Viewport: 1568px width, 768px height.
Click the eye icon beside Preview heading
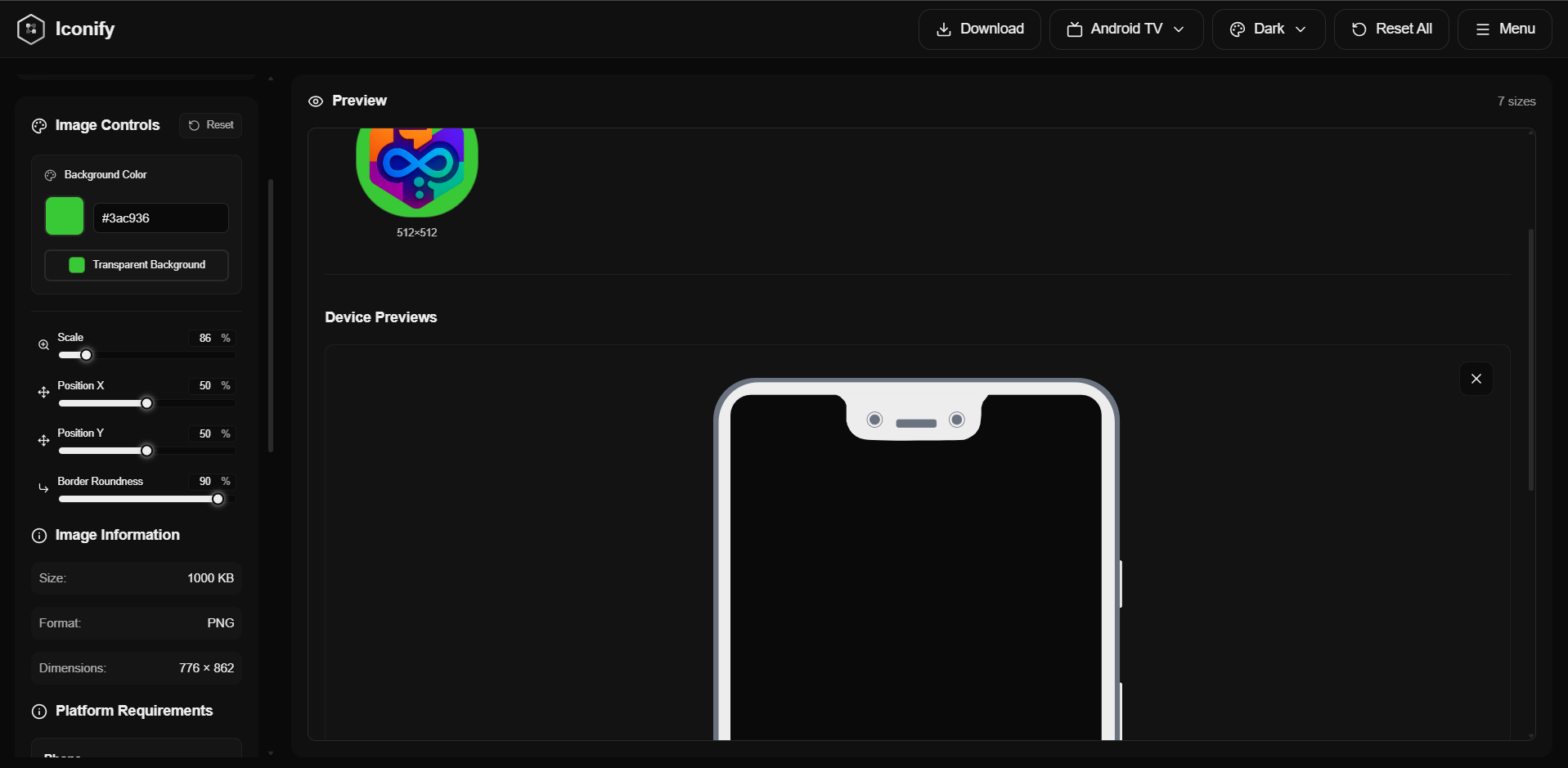tap(316, 101)
